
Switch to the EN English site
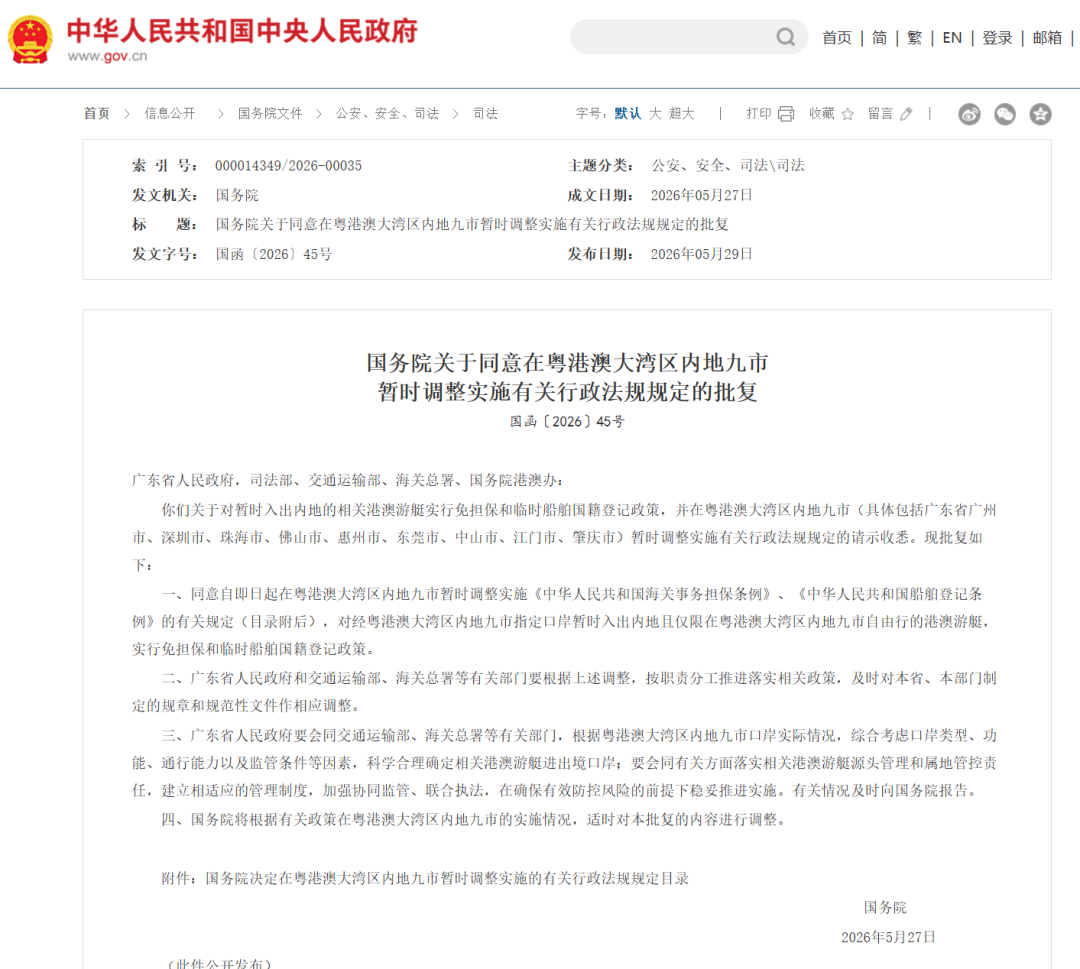click(952, 38)
